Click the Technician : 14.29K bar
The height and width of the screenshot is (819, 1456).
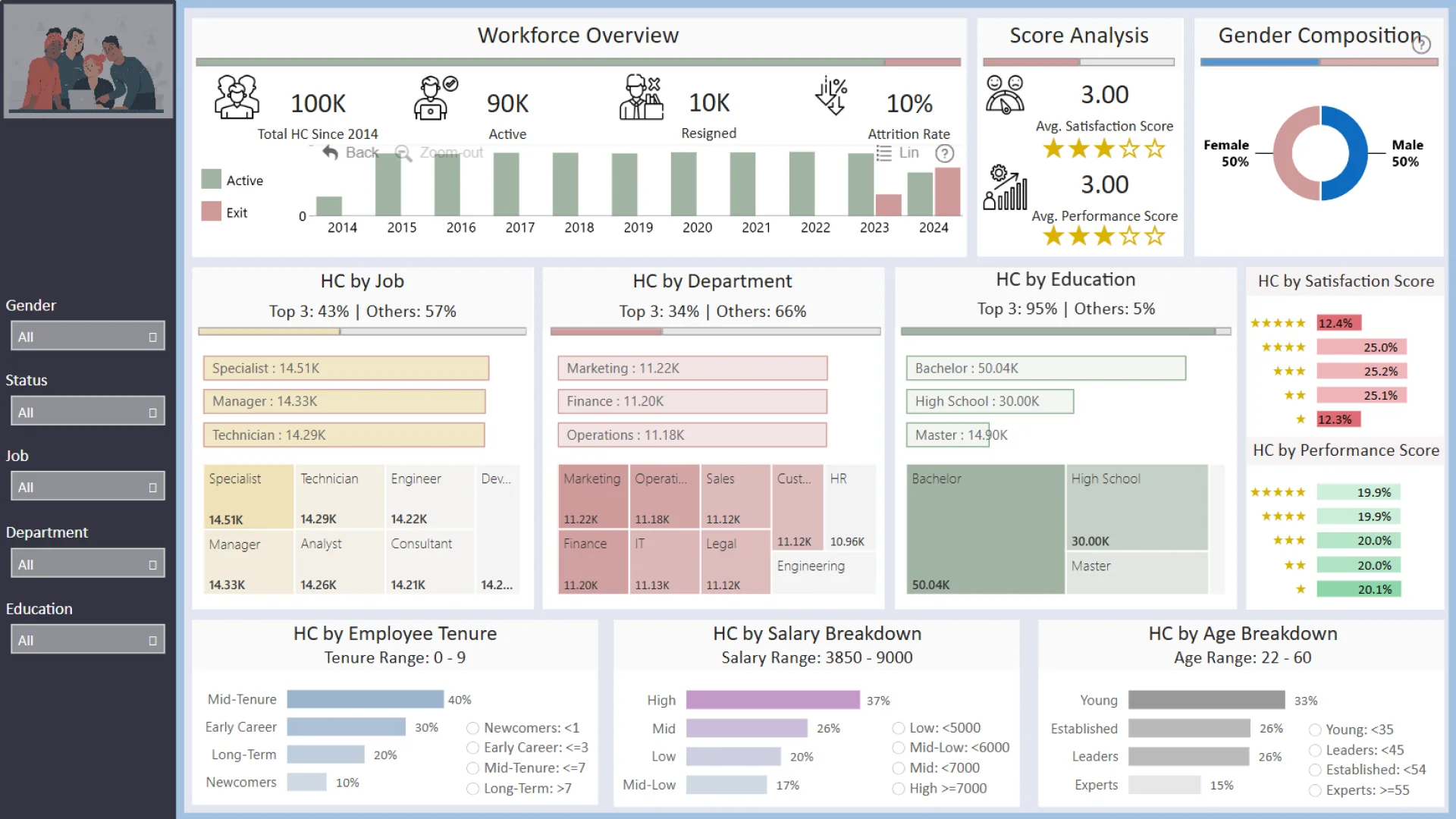344,435
